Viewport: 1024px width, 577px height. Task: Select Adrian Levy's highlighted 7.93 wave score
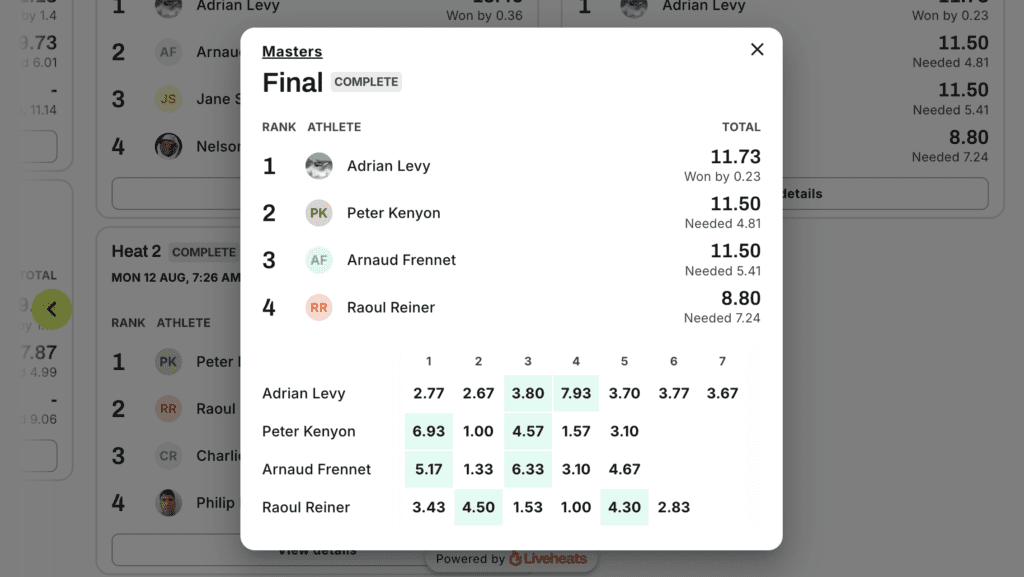(576, 393)
